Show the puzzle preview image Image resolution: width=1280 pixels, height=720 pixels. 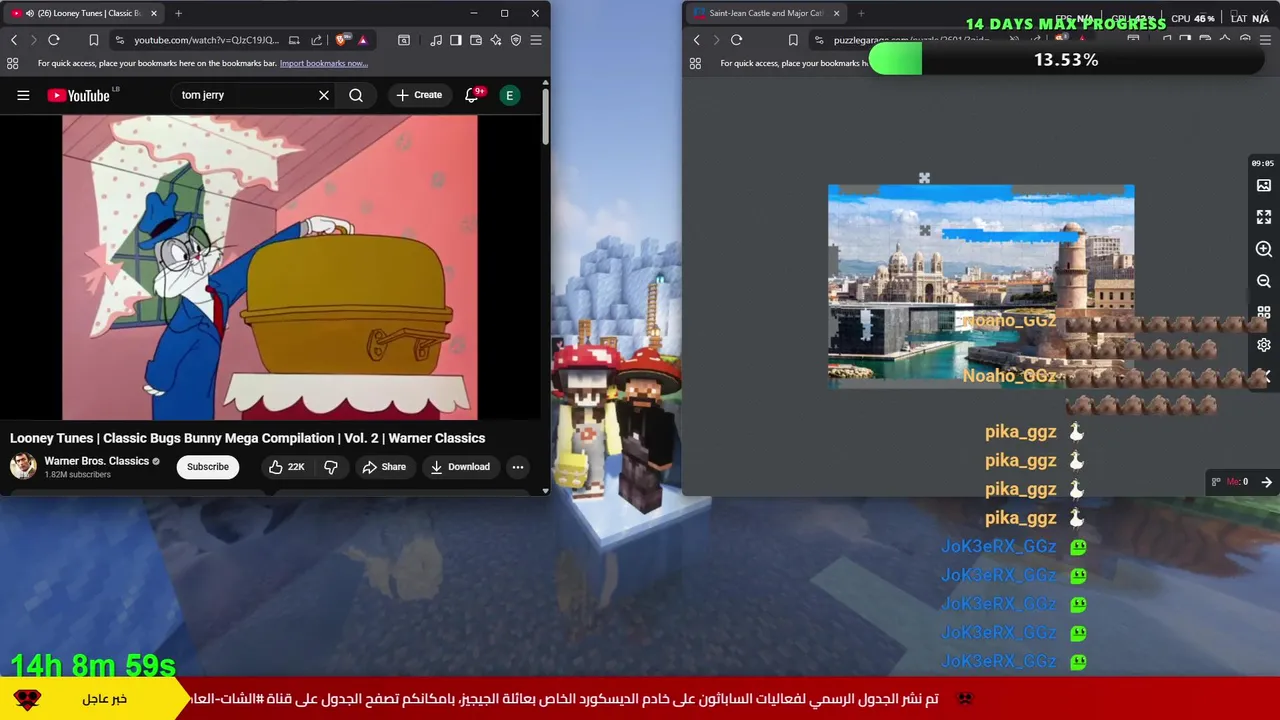1264,186
